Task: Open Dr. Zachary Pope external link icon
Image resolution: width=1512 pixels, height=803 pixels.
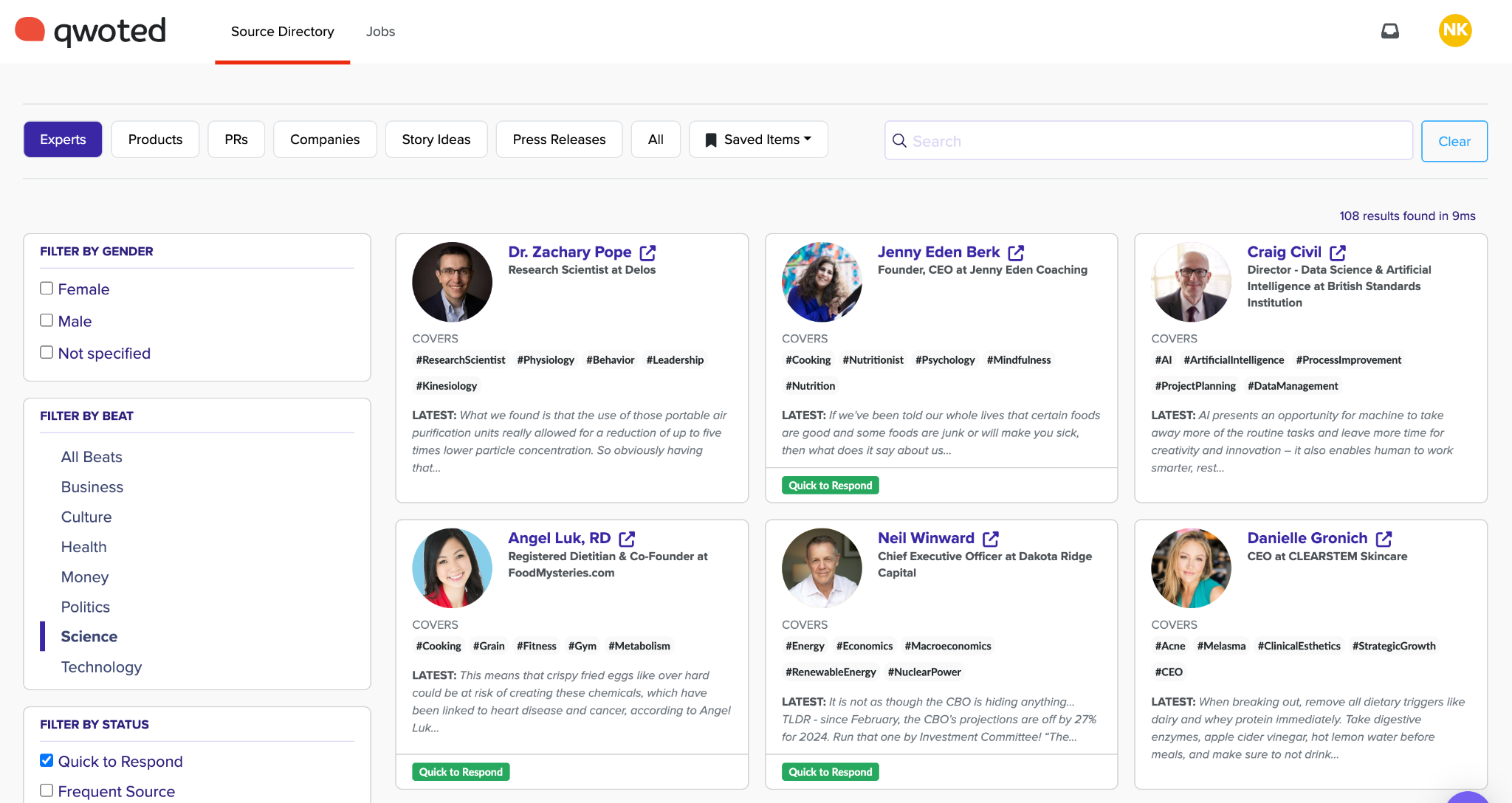Action: pos(647,252)
